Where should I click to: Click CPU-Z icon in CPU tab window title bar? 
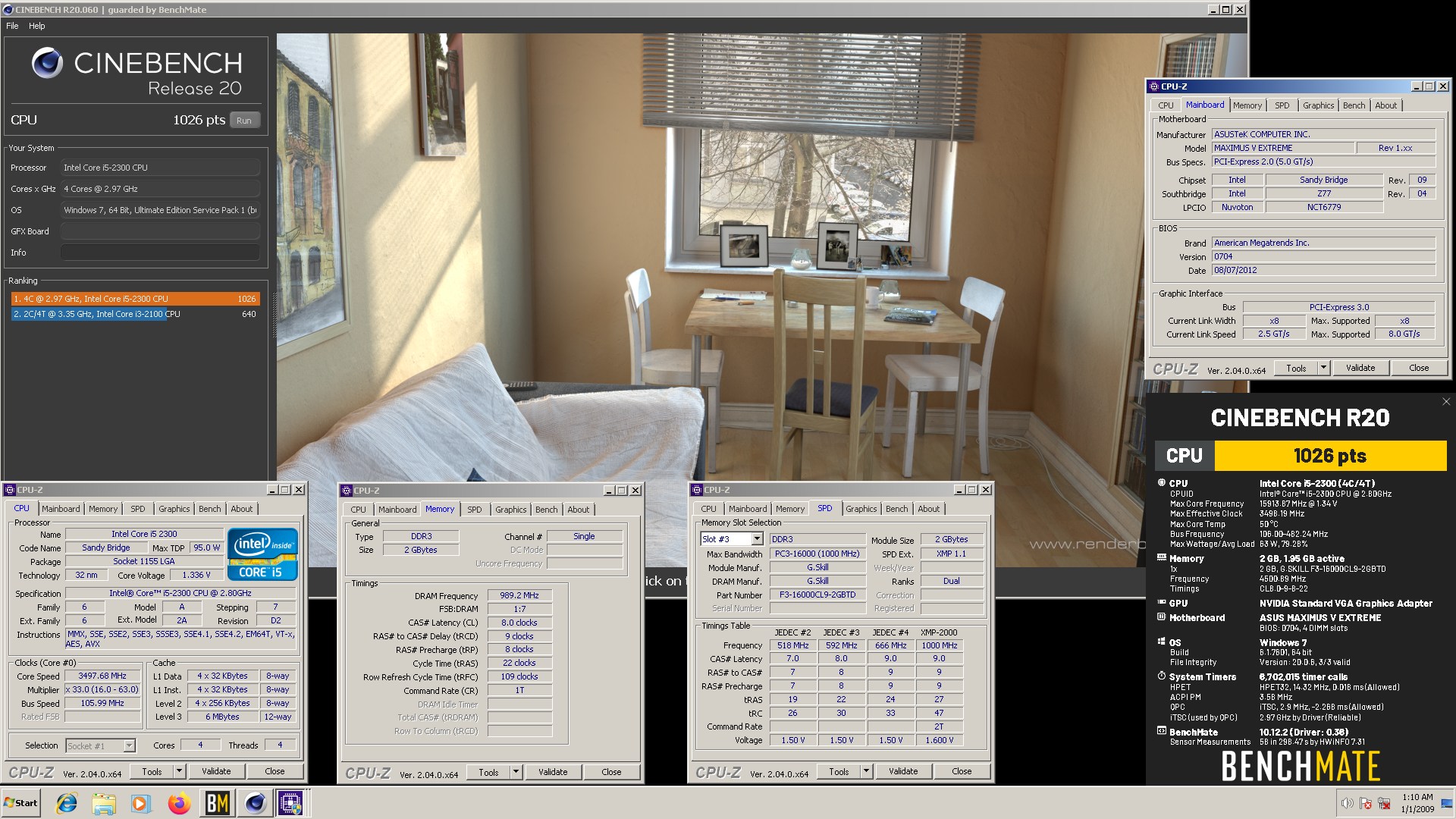[10, 490]
